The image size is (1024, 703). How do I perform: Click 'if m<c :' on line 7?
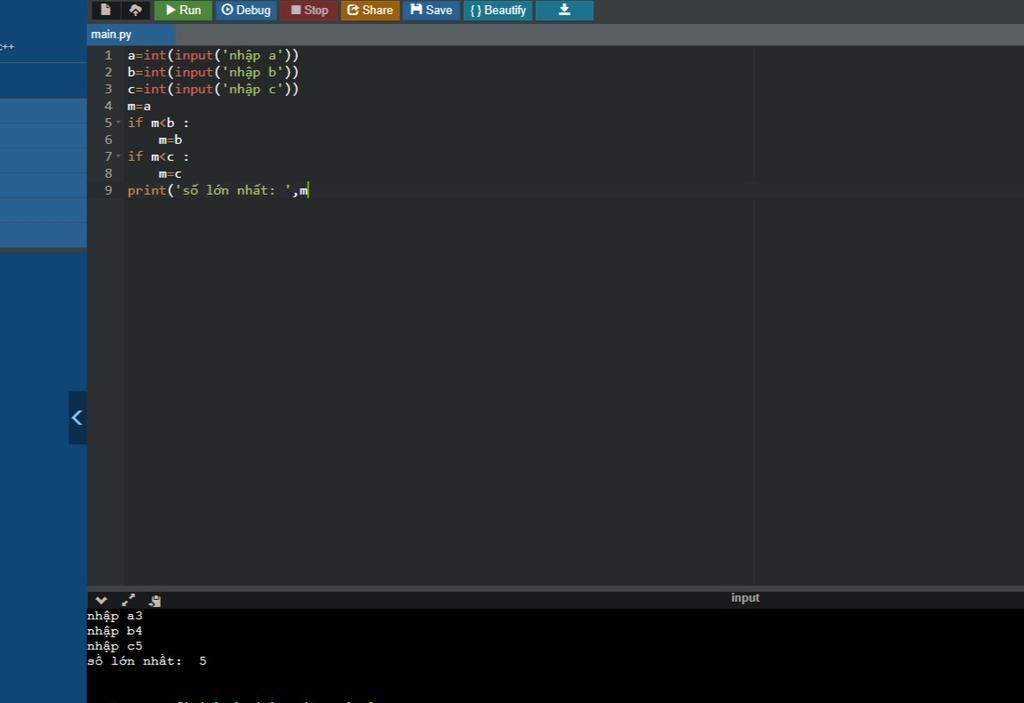tap(158, 157)
